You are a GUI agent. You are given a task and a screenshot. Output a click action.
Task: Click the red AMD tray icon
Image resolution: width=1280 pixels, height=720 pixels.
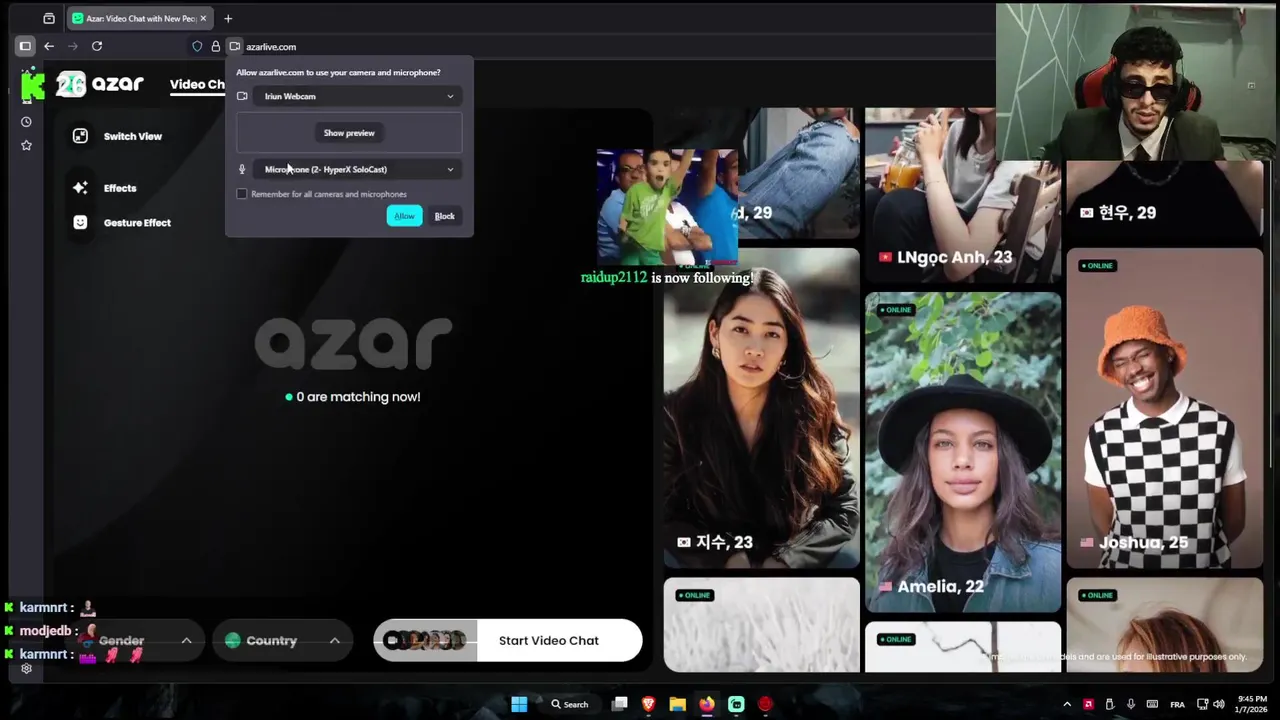[x=1088, y=704]
